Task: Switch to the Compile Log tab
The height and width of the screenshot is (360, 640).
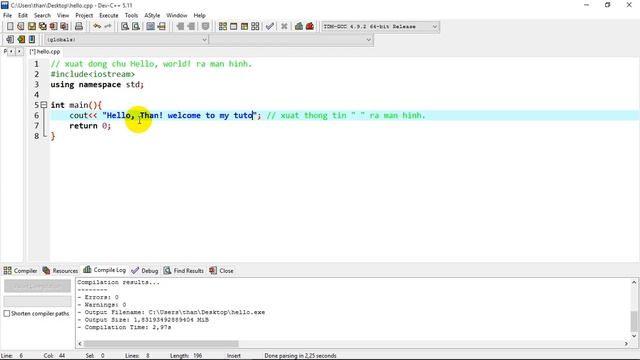Action: pyautogui.click(x=104, y=270)
